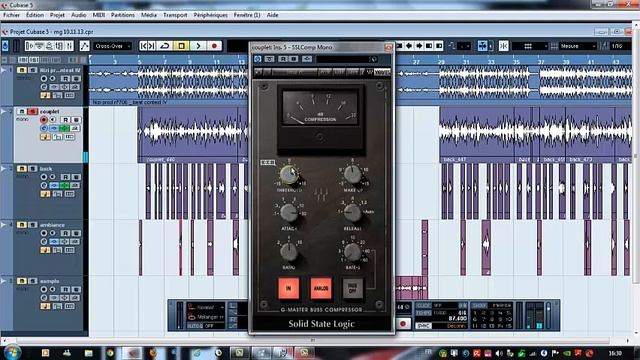Toggle the SYNC button in transport panel
Screen dimensions: 640x360
pyautogui.click(x=423, y=326)
